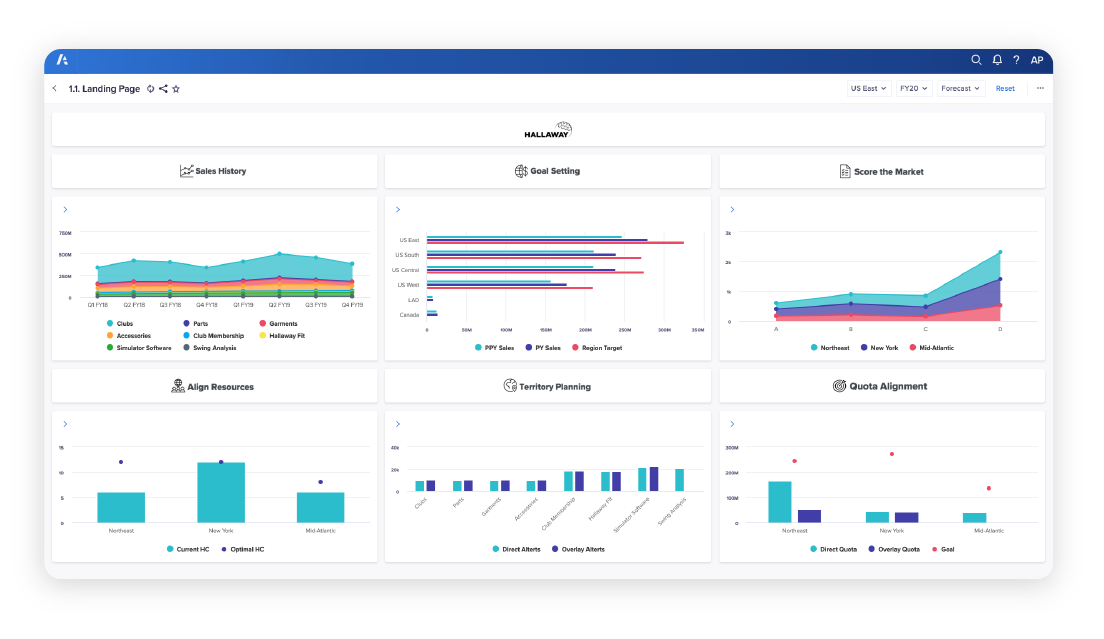Click the Q1 FY18 axis label in Sales History

(98, 305)
